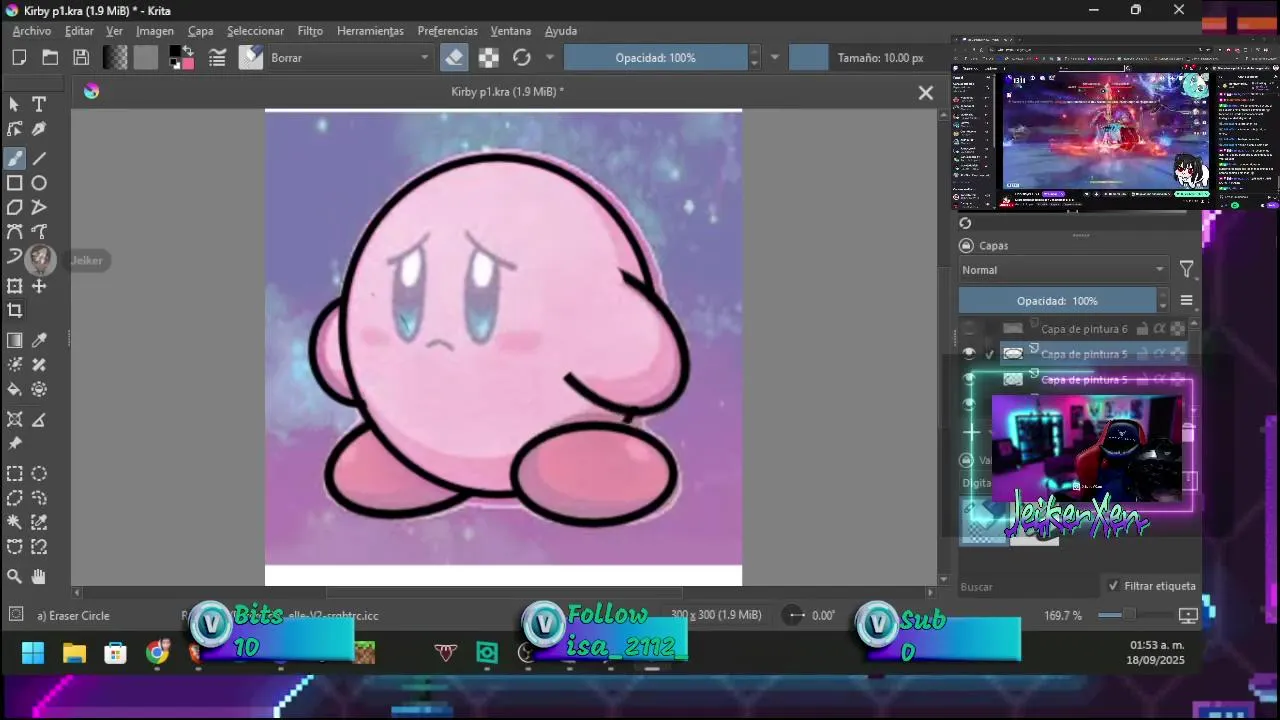Hide the selected Capa de pintura 5 layer
This screenshot has height=720, width=1280.
coord(968,353)
